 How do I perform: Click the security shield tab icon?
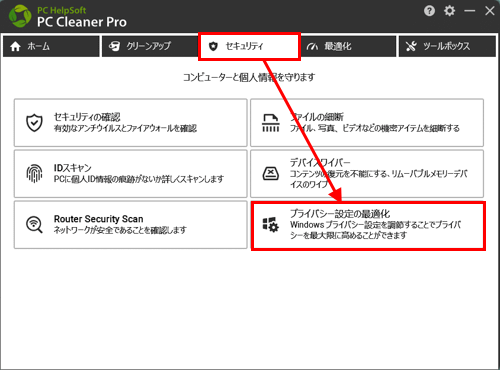pos(213,46)
